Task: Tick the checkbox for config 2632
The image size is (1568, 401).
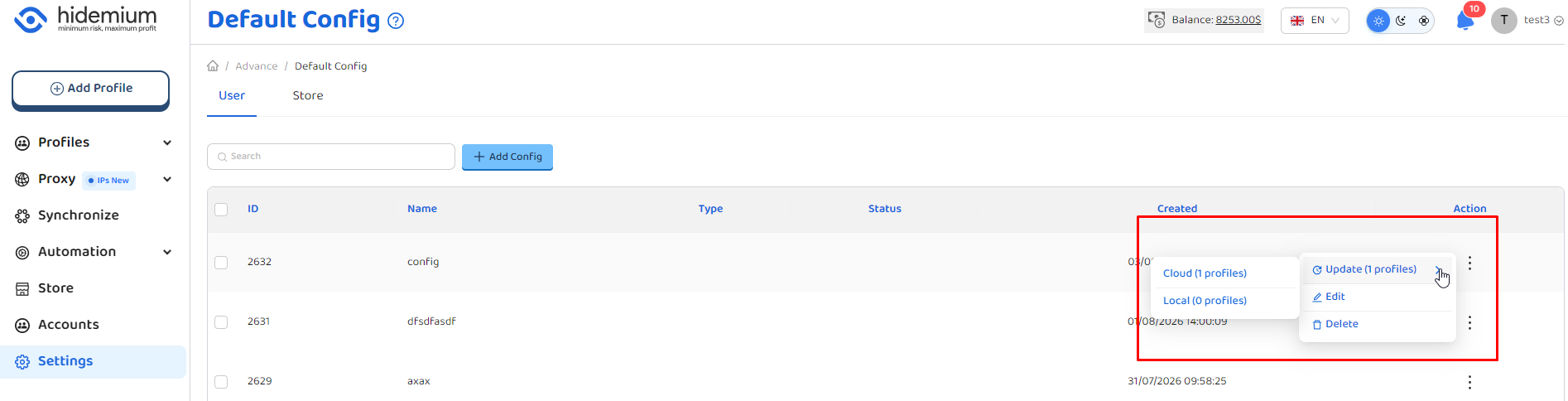Action: tap(221, 263)
